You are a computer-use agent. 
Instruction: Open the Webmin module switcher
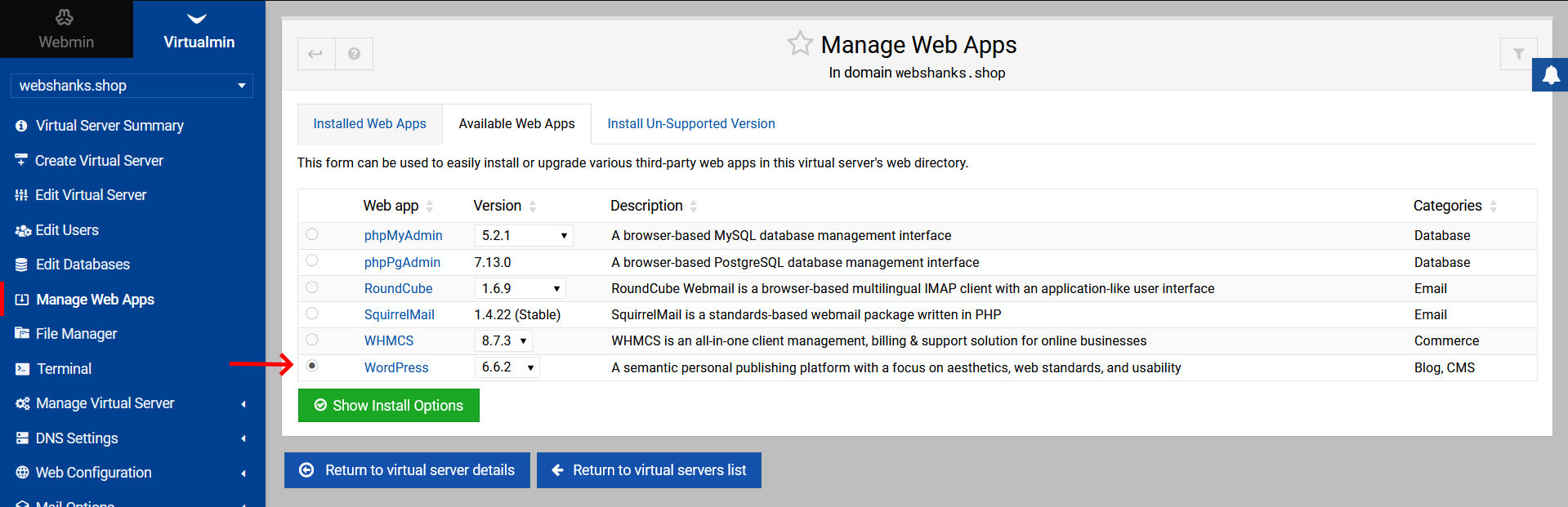pos(66,29)
